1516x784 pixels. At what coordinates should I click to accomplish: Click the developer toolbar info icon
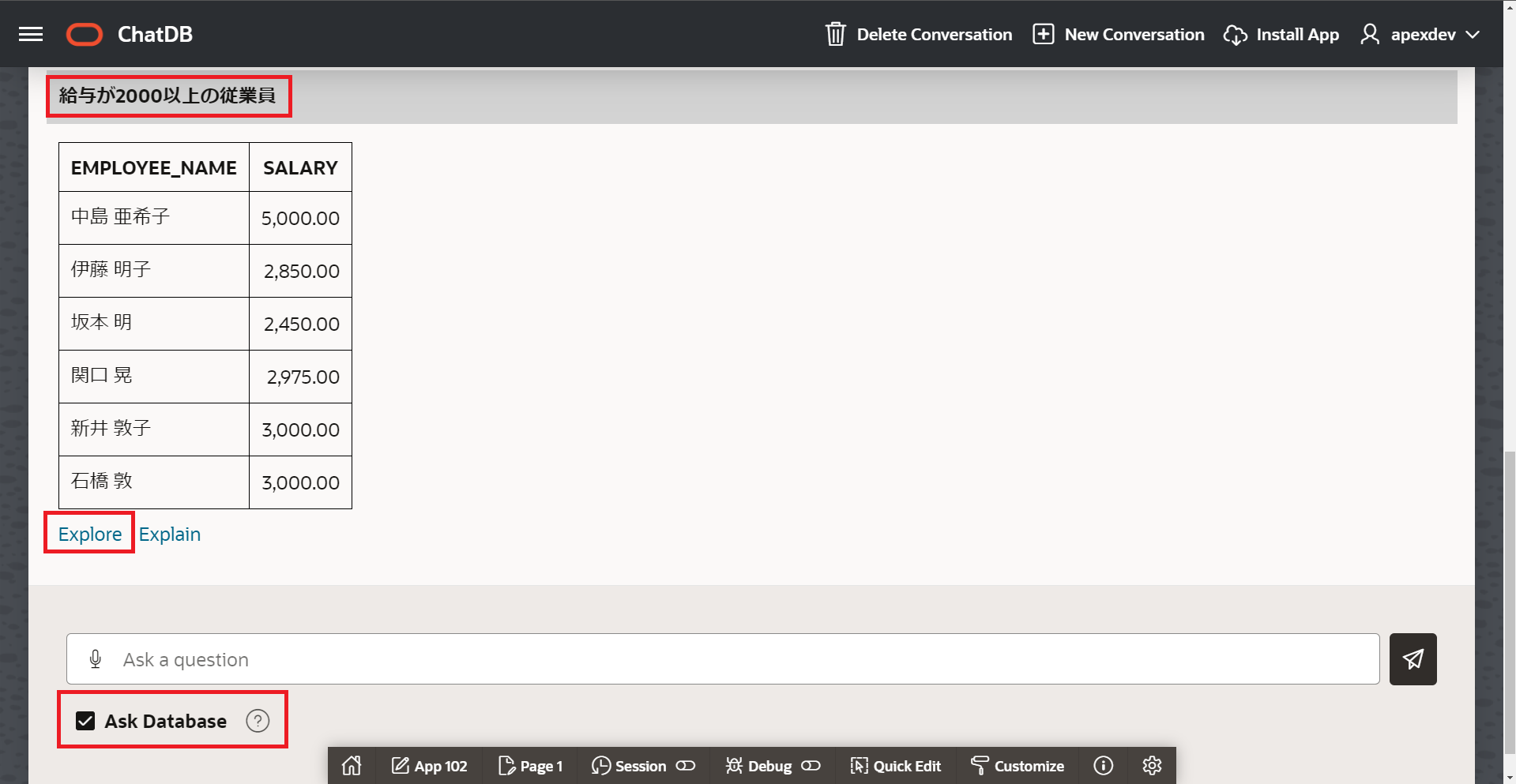coord(1103,766)
